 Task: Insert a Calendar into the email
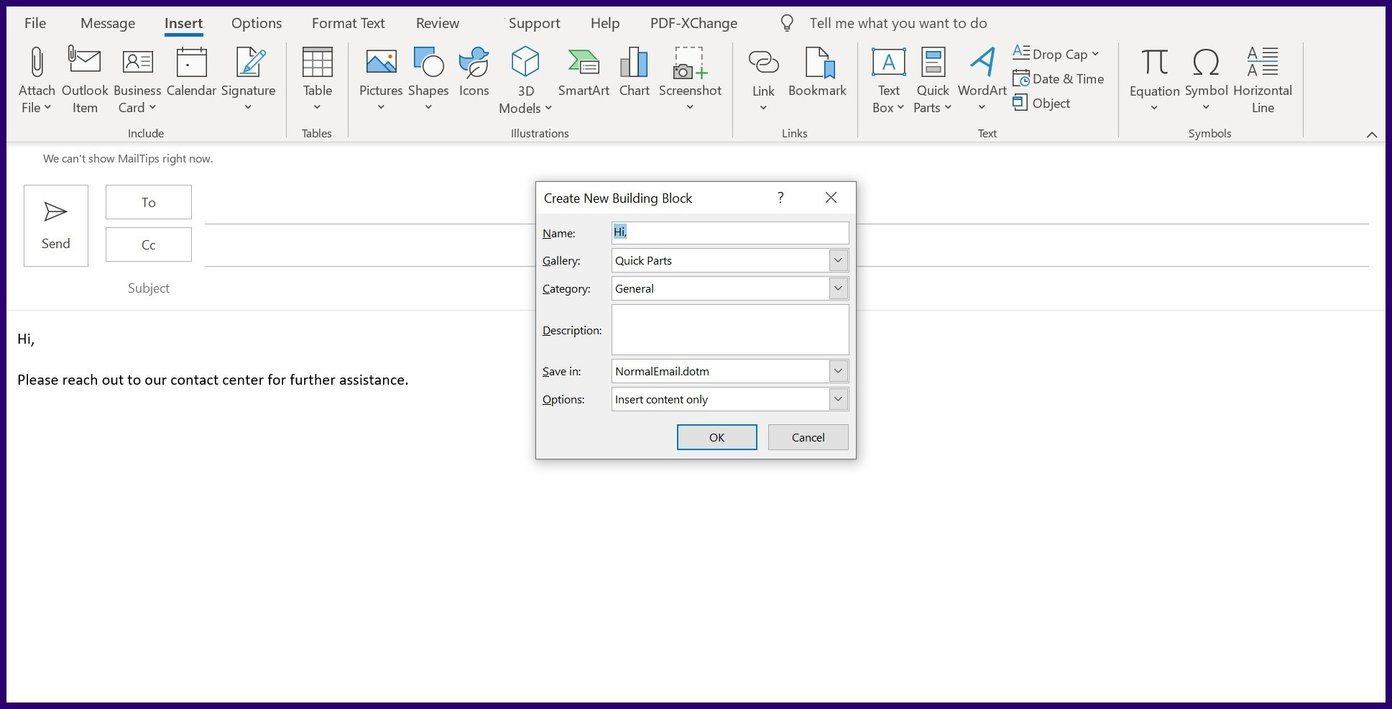[x=191, y=72]
